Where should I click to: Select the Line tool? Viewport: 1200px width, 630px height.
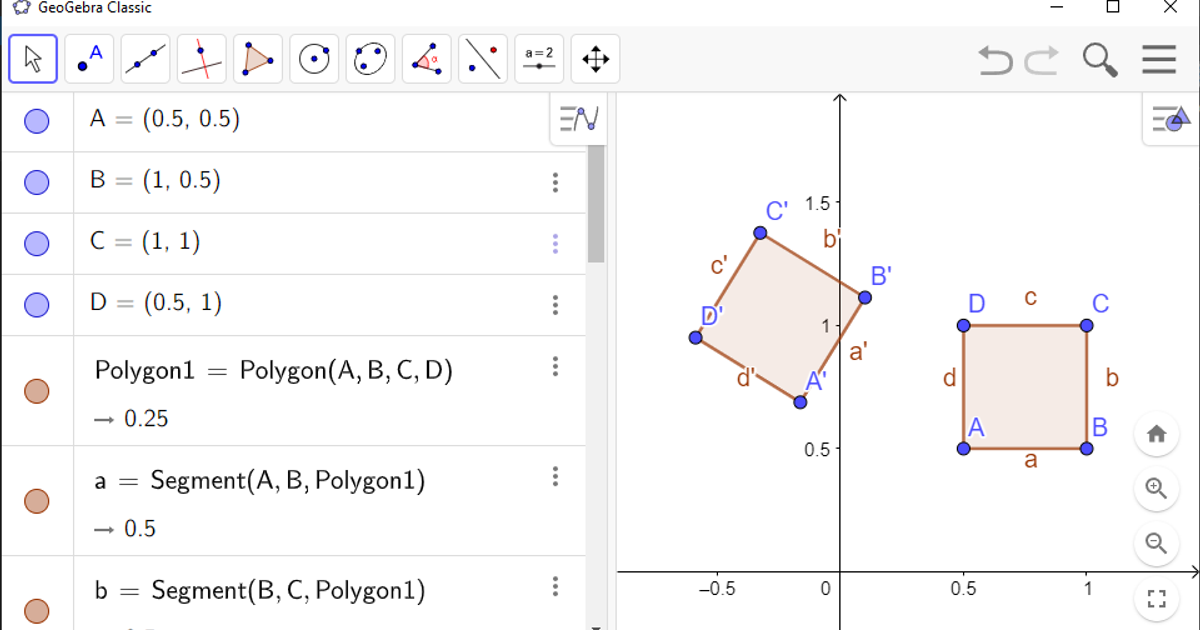[145, 59]
